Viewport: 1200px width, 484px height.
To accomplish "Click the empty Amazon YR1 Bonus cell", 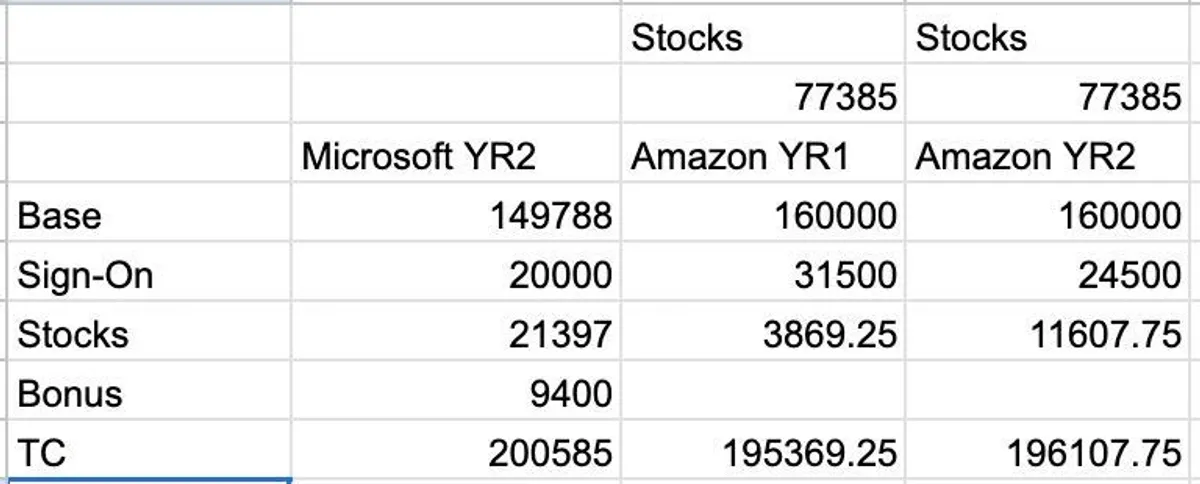I will [762, 393].
